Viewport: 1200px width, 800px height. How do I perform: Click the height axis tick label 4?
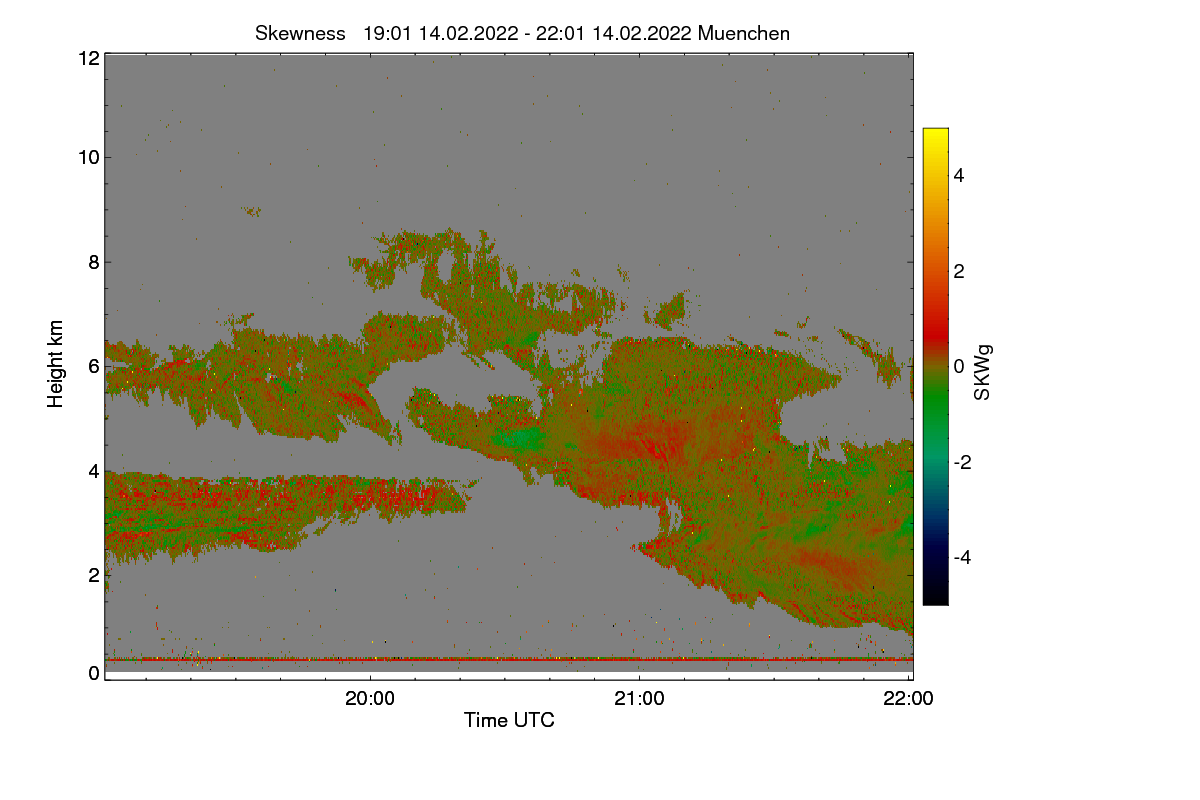tap(93, 470)
